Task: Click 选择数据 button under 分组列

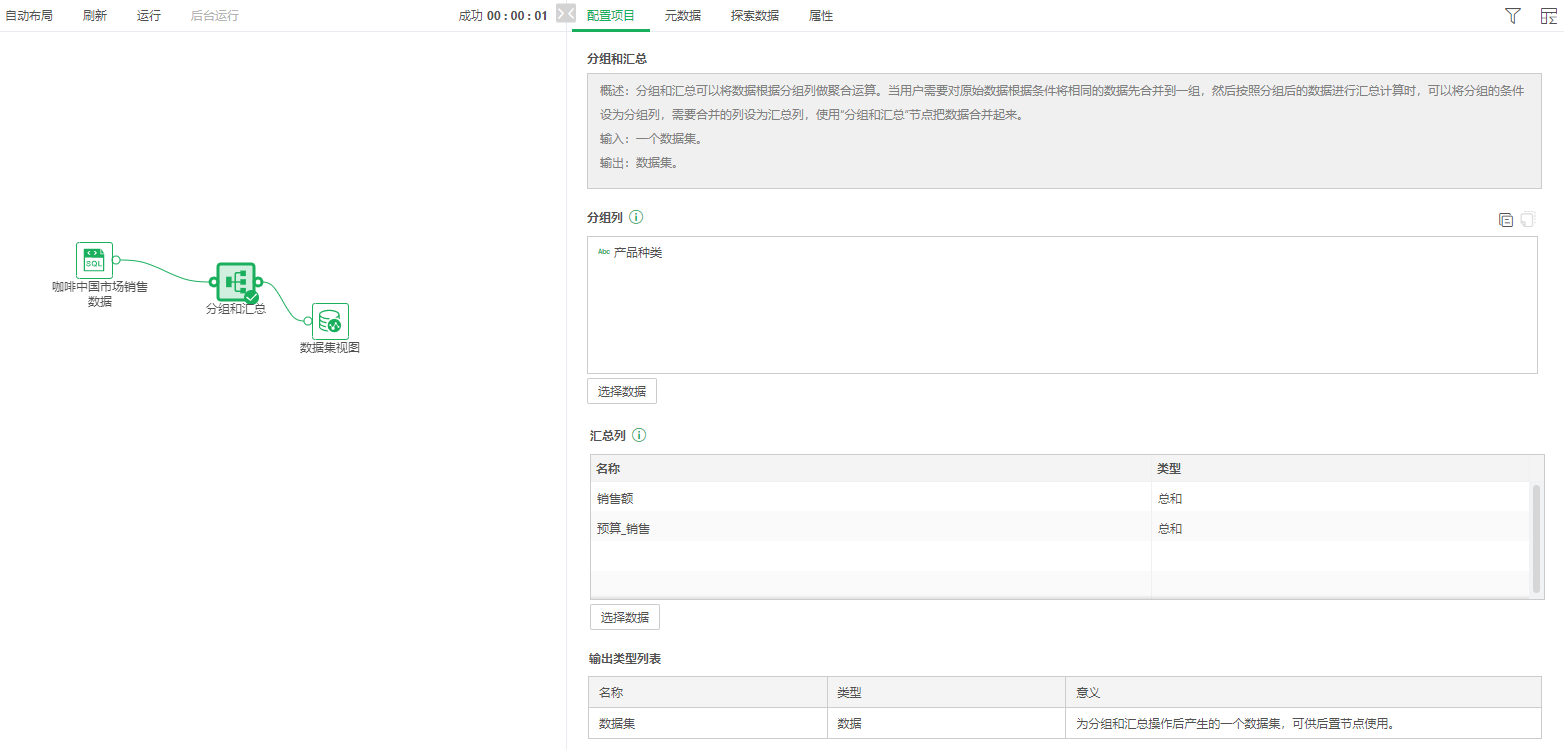Action: (621, 391)
